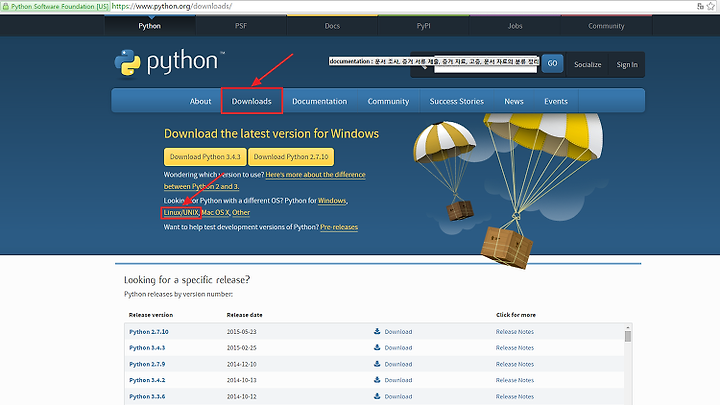Click Download text link for Python 2.7.10
Screen dimensions: 720x405
[398, 332]
